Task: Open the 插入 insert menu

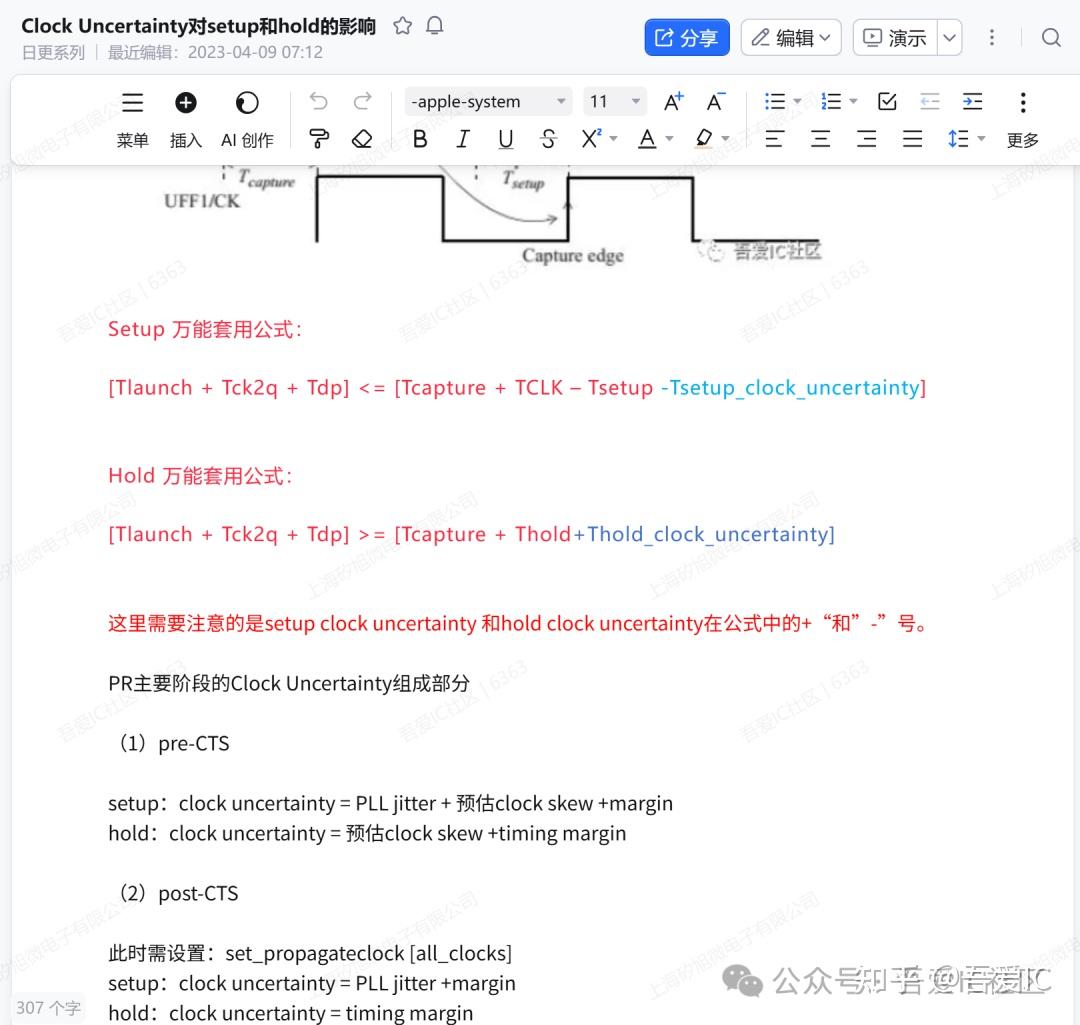Action: [185, 120]
